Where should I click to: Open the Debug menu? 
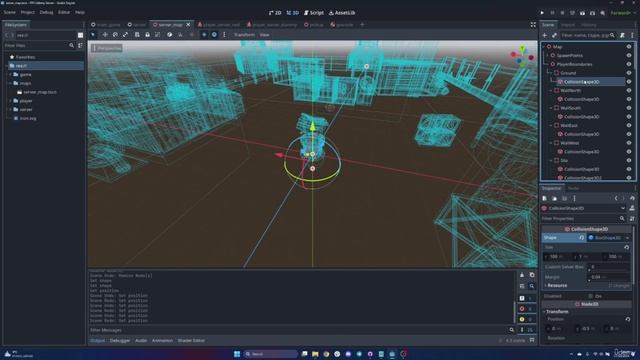pyautogui.click(x=46, y=13)
